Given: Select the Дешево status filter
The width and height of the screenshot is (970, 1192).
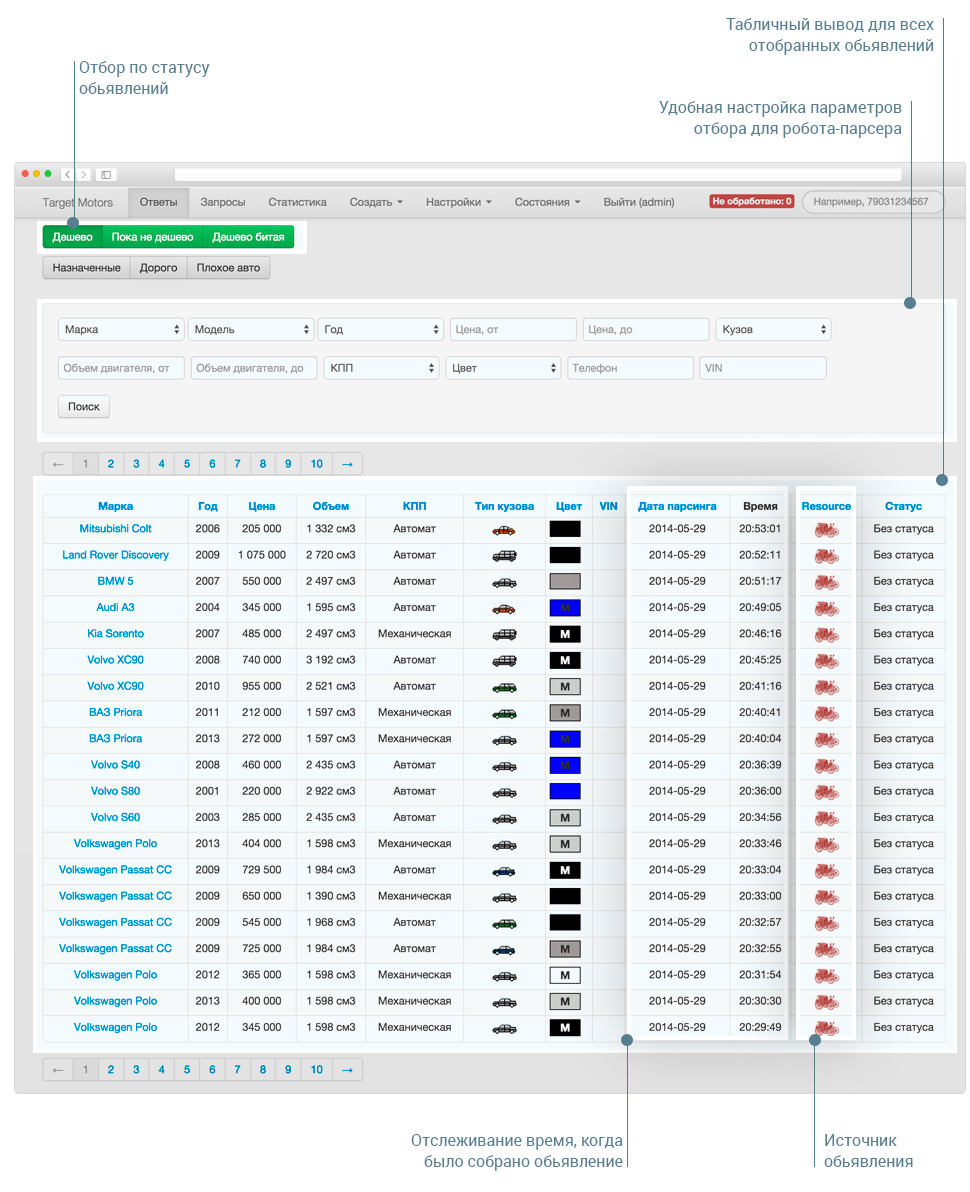Looking at the screenshot, I should click(72, 237).
